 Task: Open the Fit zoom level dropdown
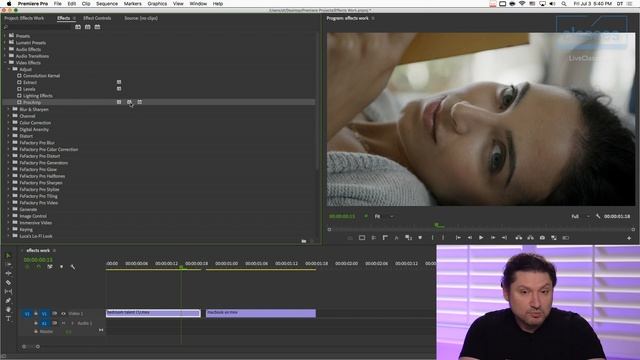pos(384,216)
